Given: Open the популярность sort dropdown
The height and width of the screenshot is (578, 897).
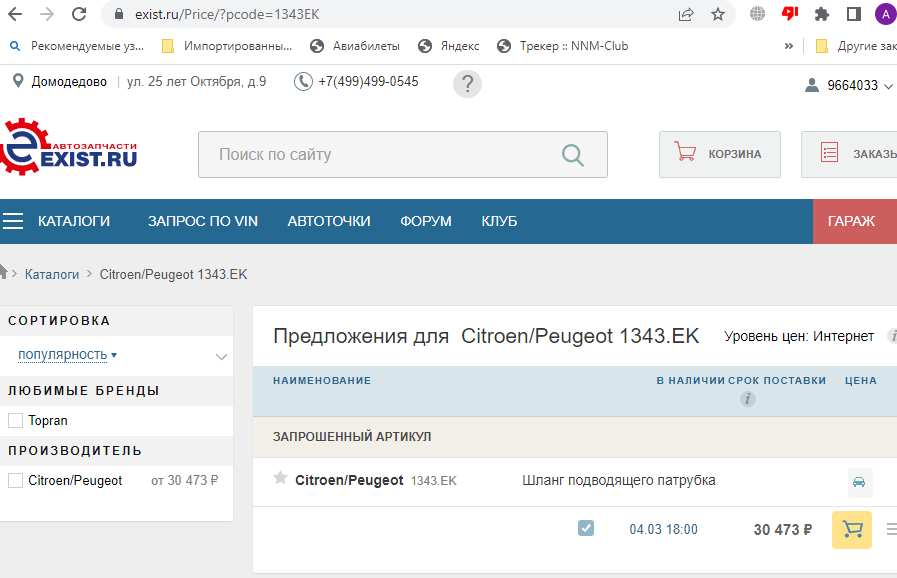Looking at the screenshot, I should point(68,355).
